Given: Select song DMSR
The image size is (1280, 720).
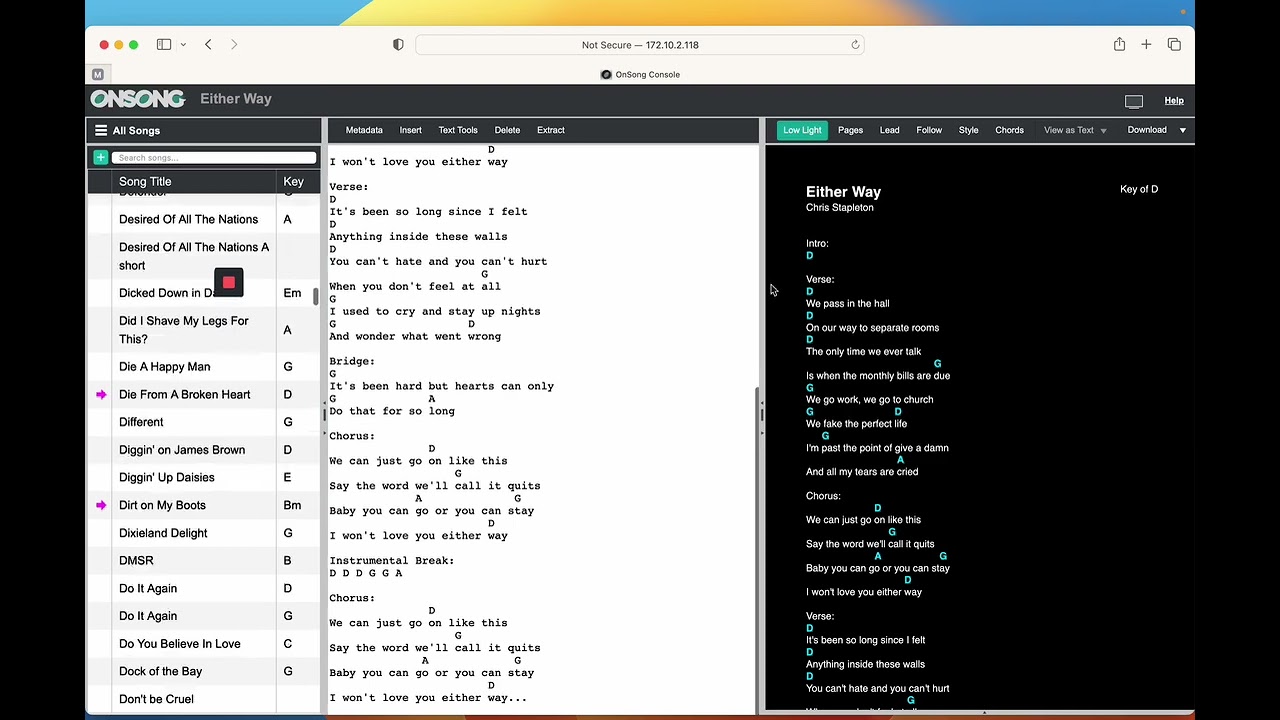Looking at the screenshot, I should (136, 561).
